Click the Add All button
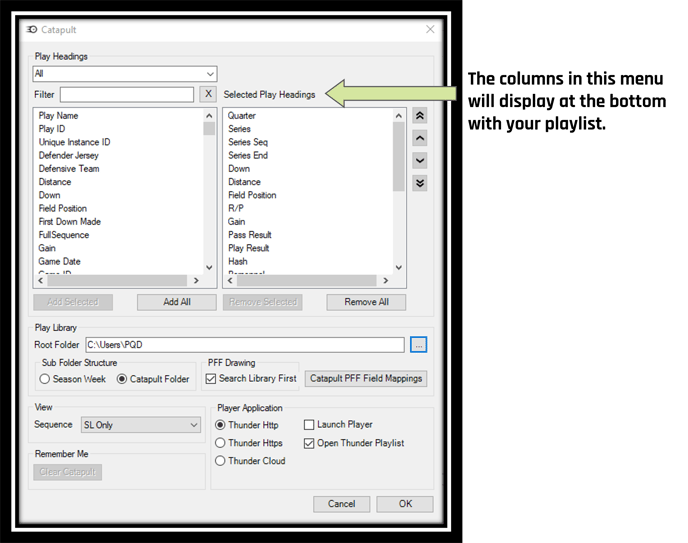The width and height of the screenshot is (688, 543). [177, 302]
